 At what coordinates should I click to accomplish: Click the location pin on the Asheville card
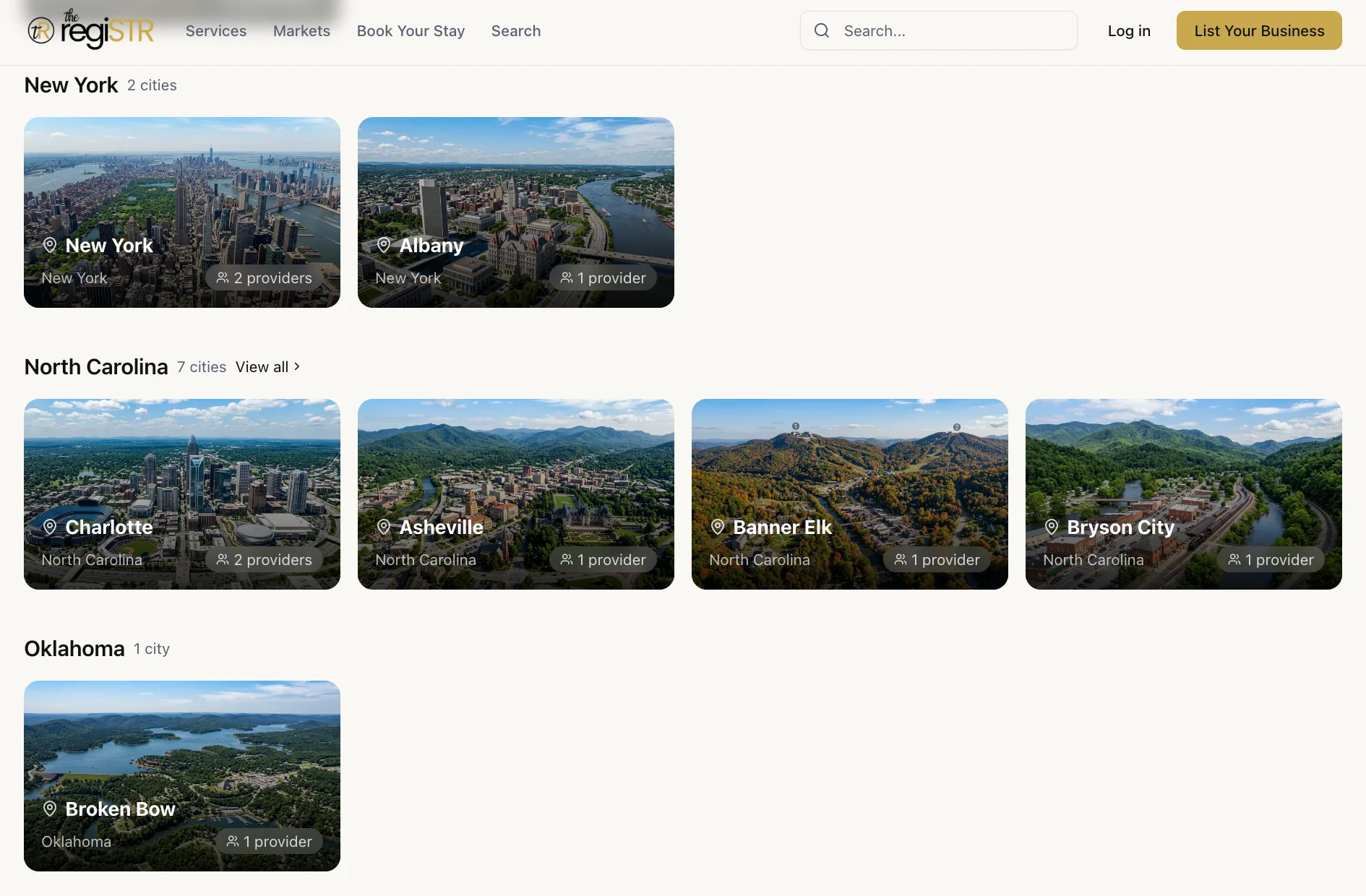pos(384,527)
